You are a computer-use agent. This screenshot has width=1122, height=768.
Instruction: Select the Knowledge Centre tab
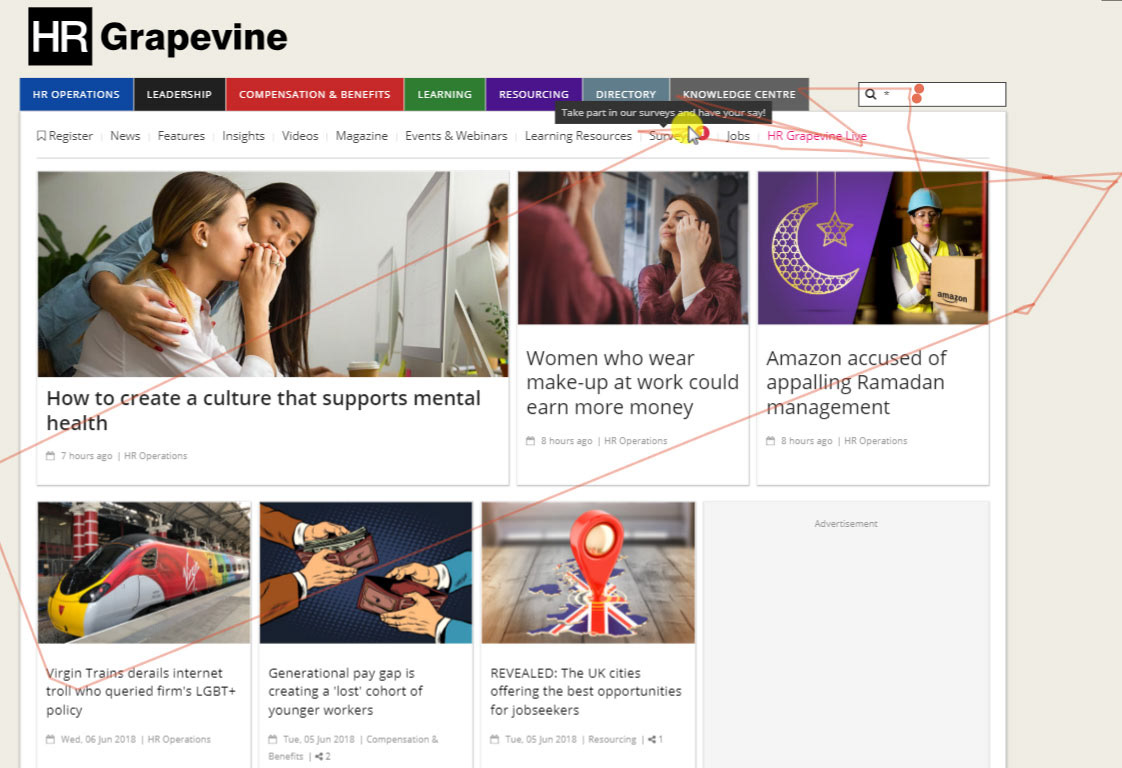739,94
